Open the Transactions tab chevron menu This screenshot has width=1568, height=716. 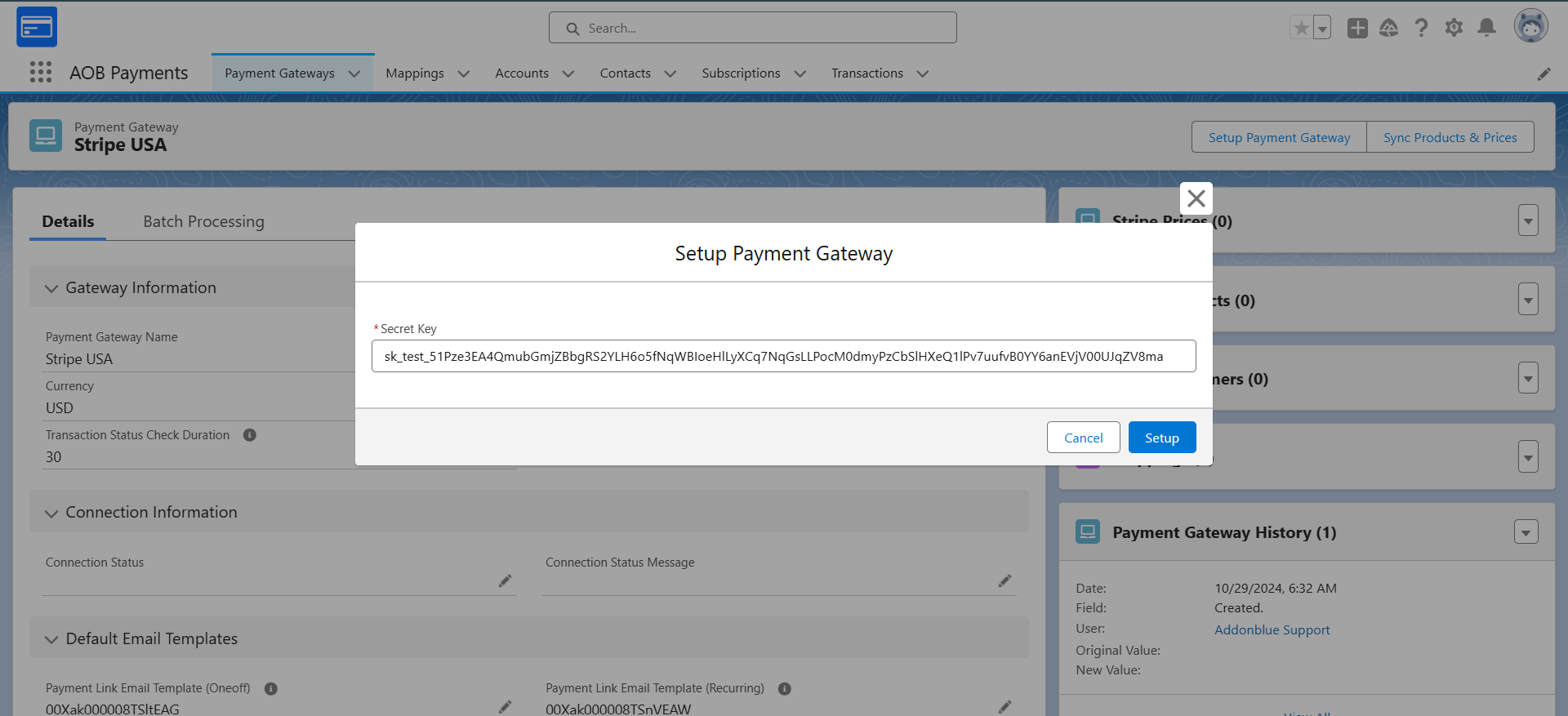(x=923, y=73)
